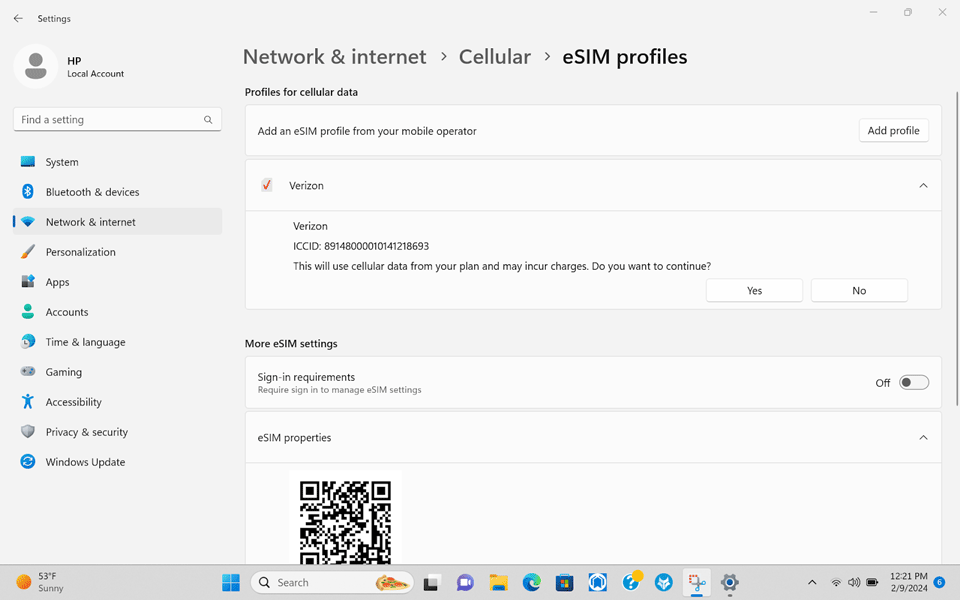960x600 pixels.
Task: Open Accounts settings
Action: pyautogui.click(x=67, y=311)
